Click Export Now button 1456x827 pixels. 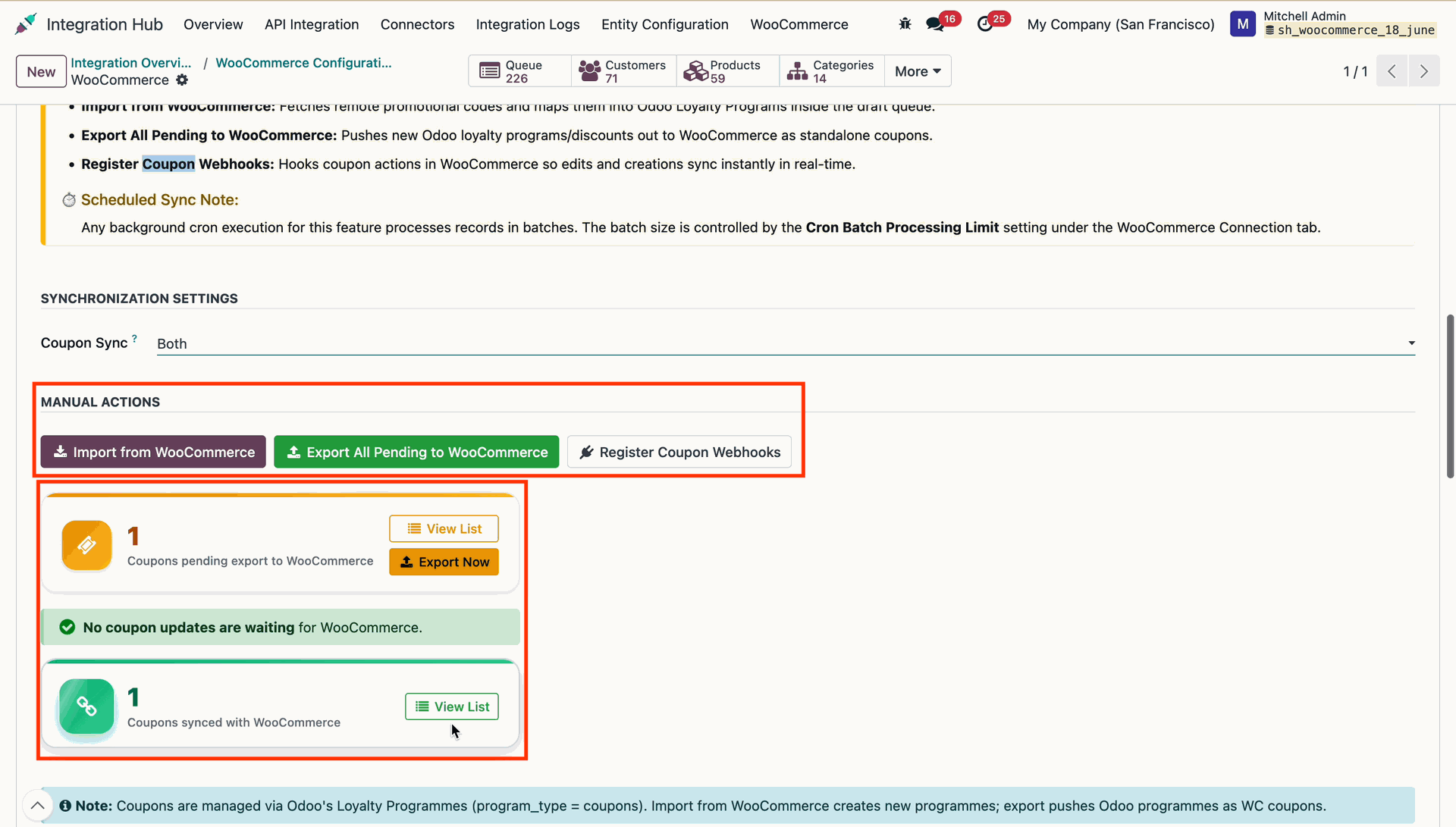pos(444,562)
